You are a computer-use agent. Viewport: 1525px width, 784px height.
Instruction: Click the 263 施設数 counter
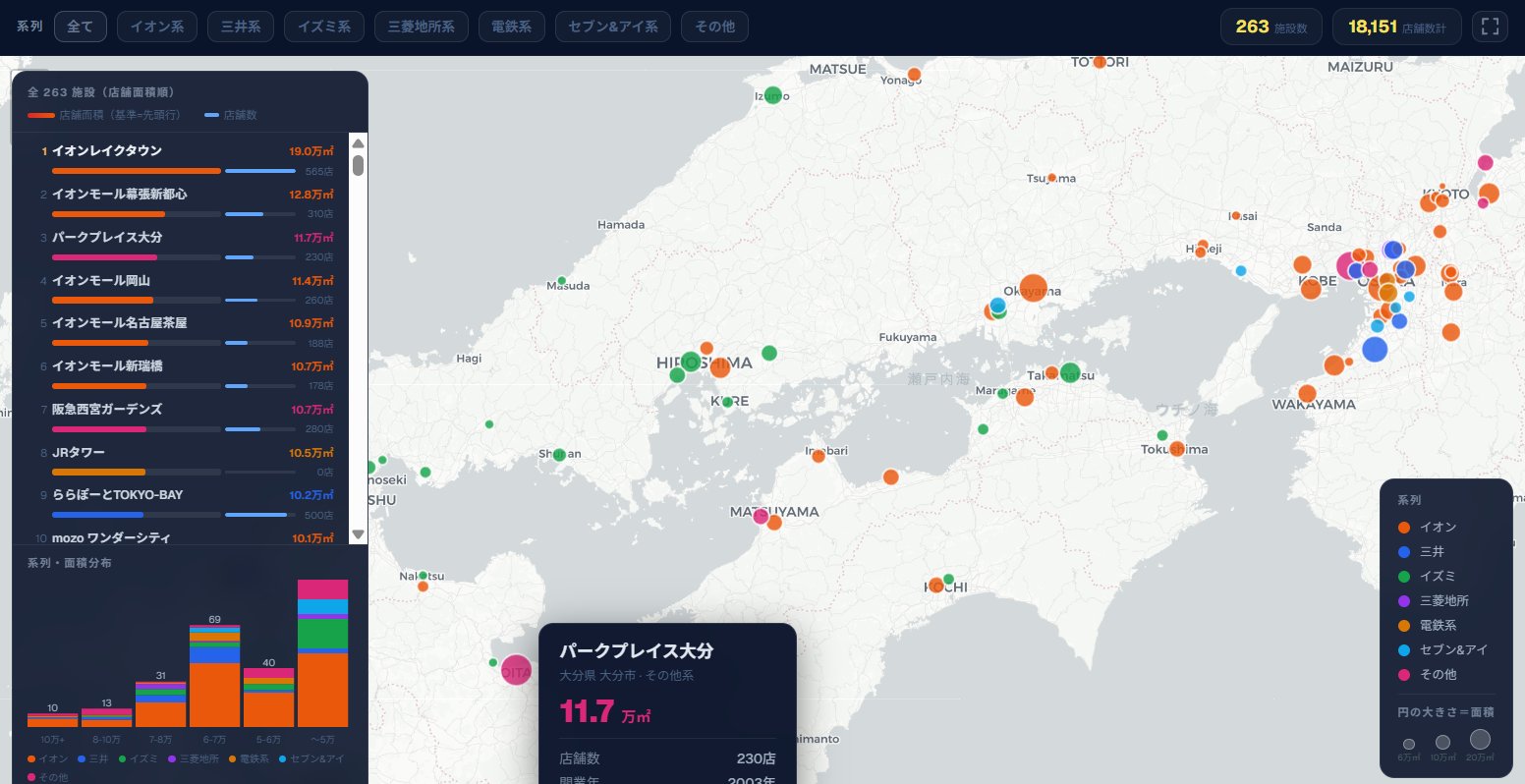click(1271, 27)
